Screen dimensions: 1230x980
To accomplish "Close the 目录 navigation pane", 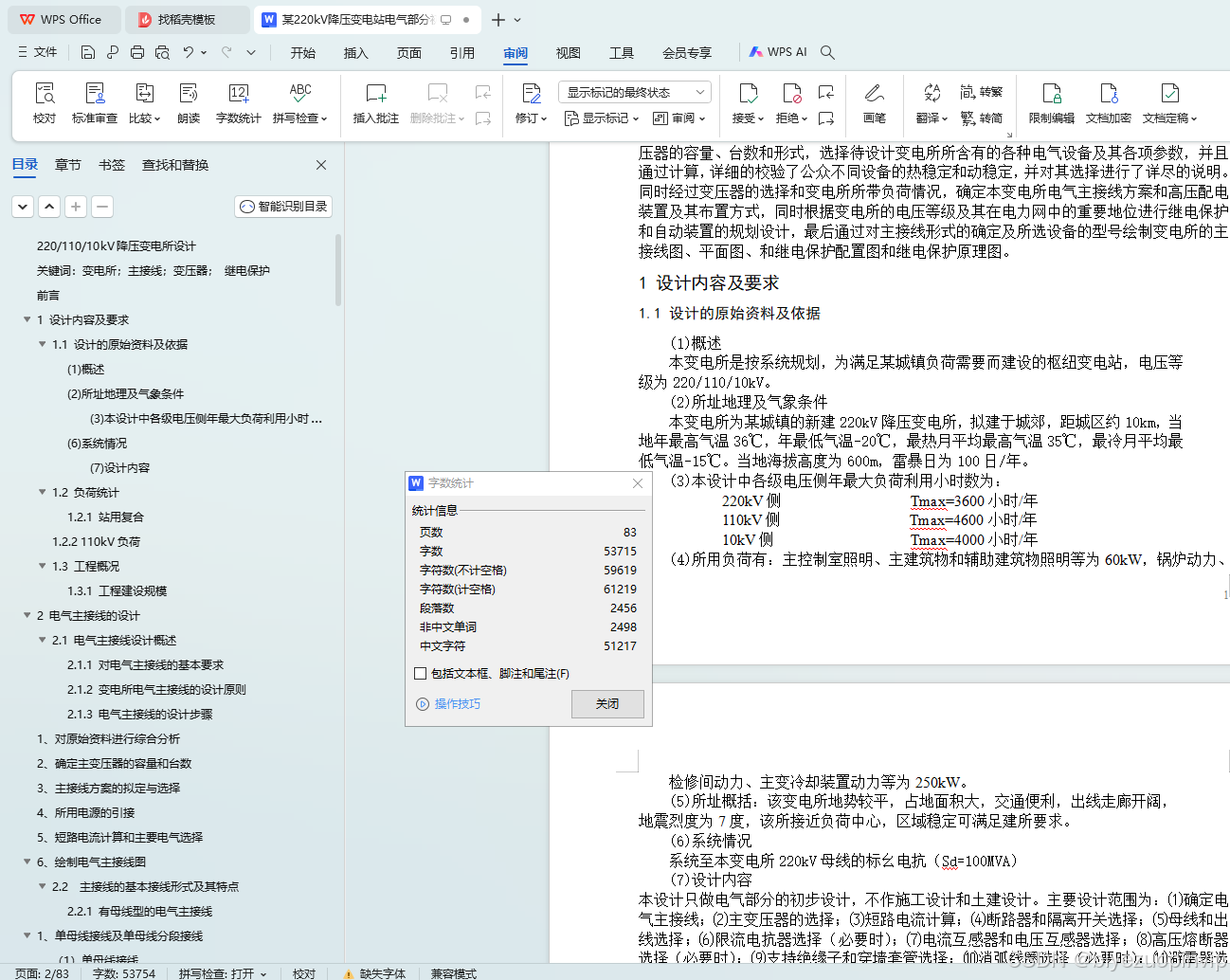I will (321, 165).
